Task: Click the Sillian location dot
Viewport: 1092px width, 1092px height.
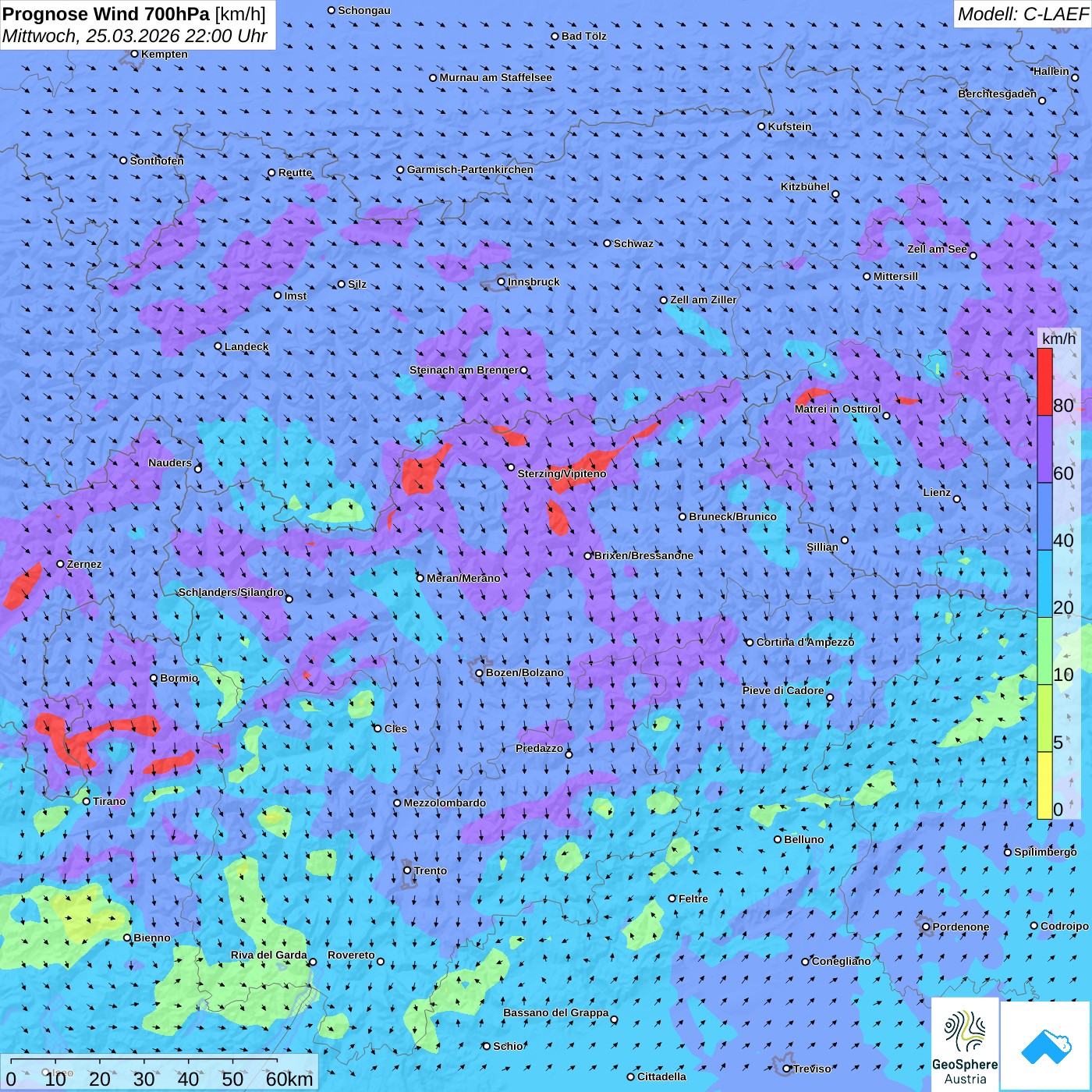Action: pyautogui.click(x=845, y=540)
